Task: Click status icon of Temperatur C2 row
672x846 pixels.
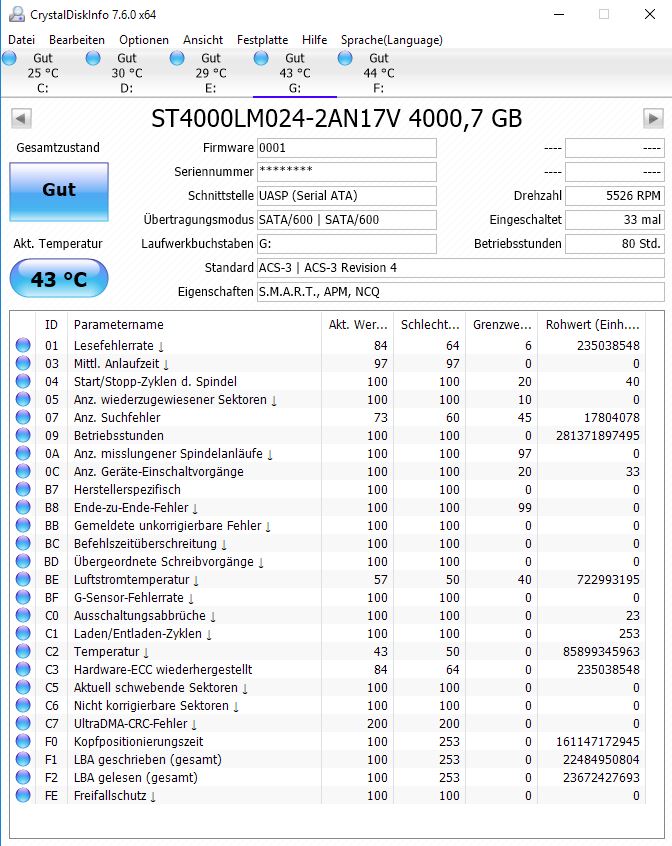Action: click(x=23, y=651)
